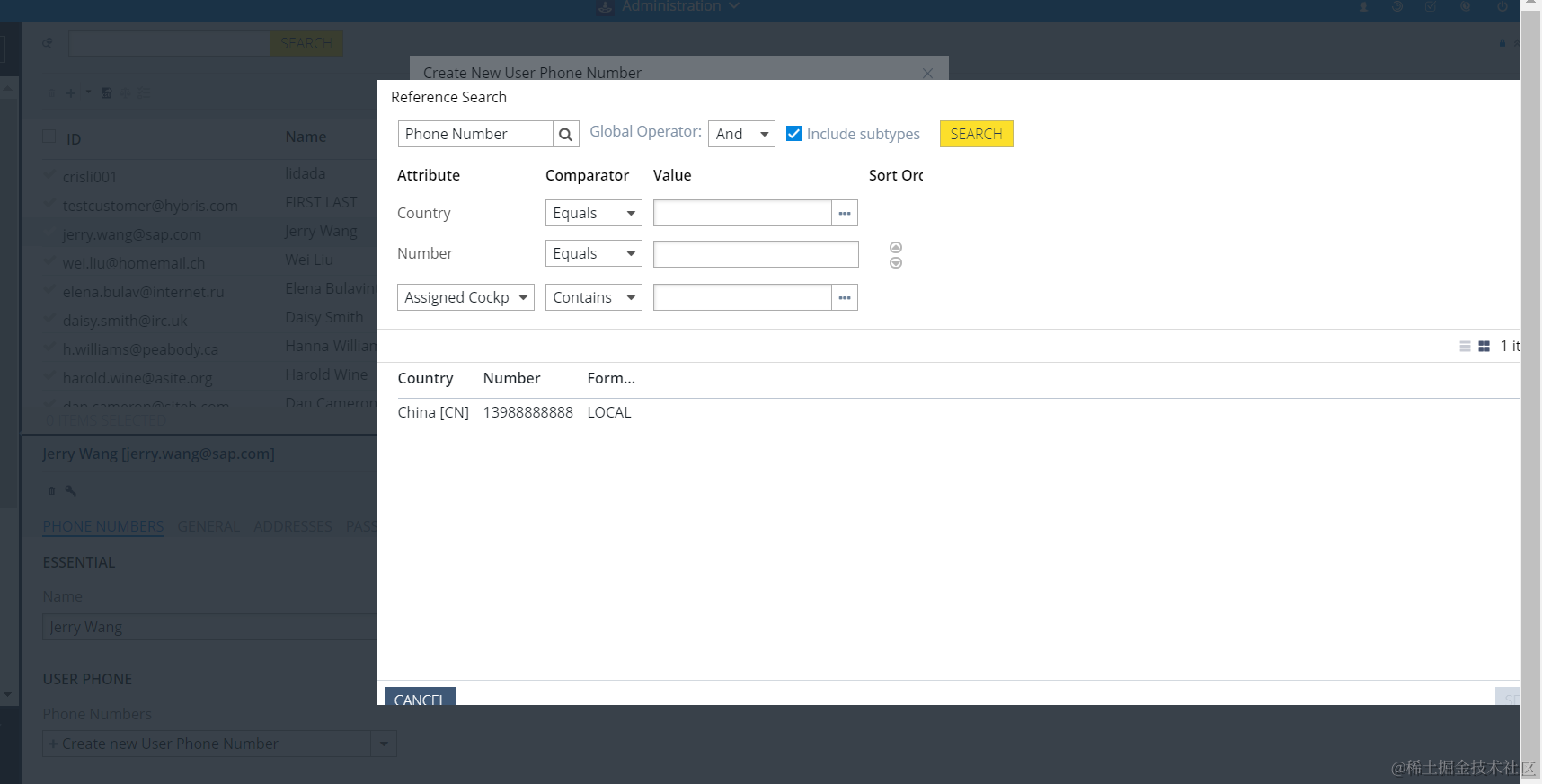Click the 13988888888 number cell
The image size is (1542, 784).
point(527,412)
